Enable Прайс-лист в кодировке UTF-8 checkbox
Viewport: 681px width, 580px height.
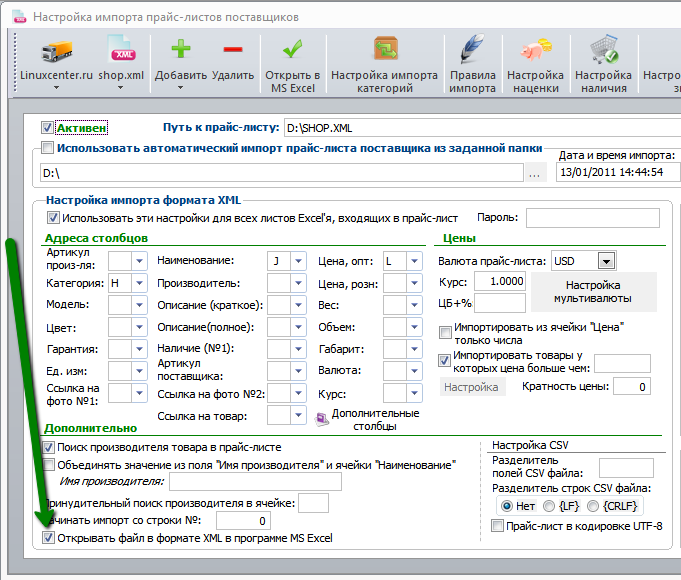497,525
